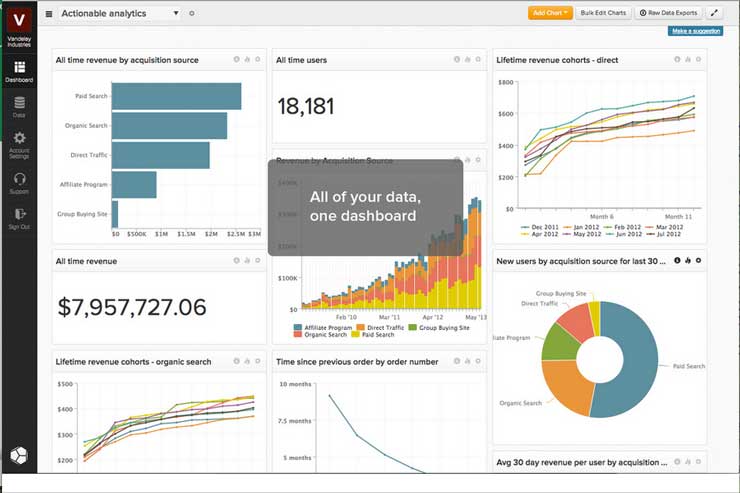Screen dimensions: 740x493
Task: Click icon between info and gear on Lifetime revenue cohorts - direct
Action: click(688, 59)
